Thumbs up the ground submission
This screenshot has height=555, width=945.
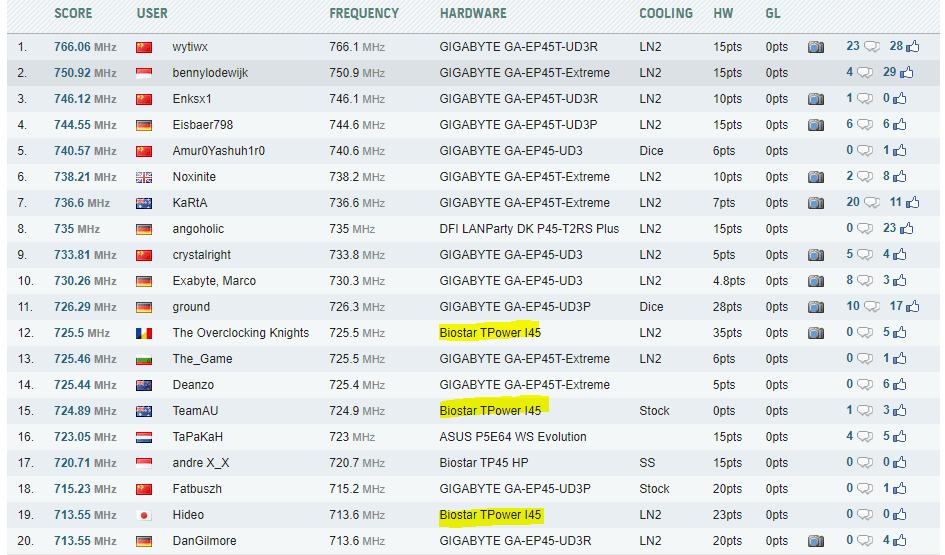(x=912, y=306)
